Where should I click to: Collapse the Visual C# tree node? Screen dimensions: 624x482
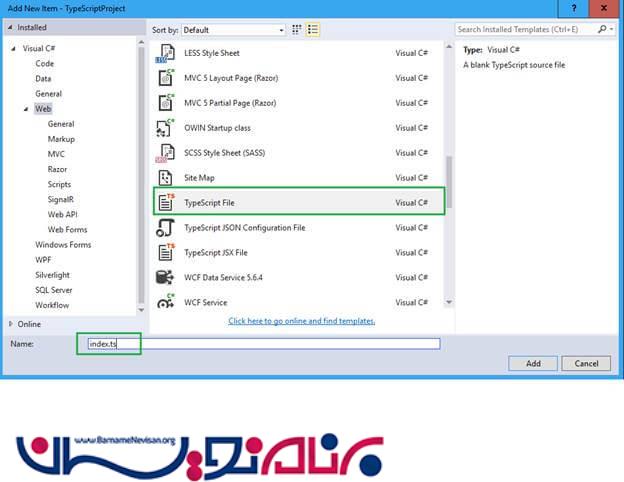(x=15, y=48)
